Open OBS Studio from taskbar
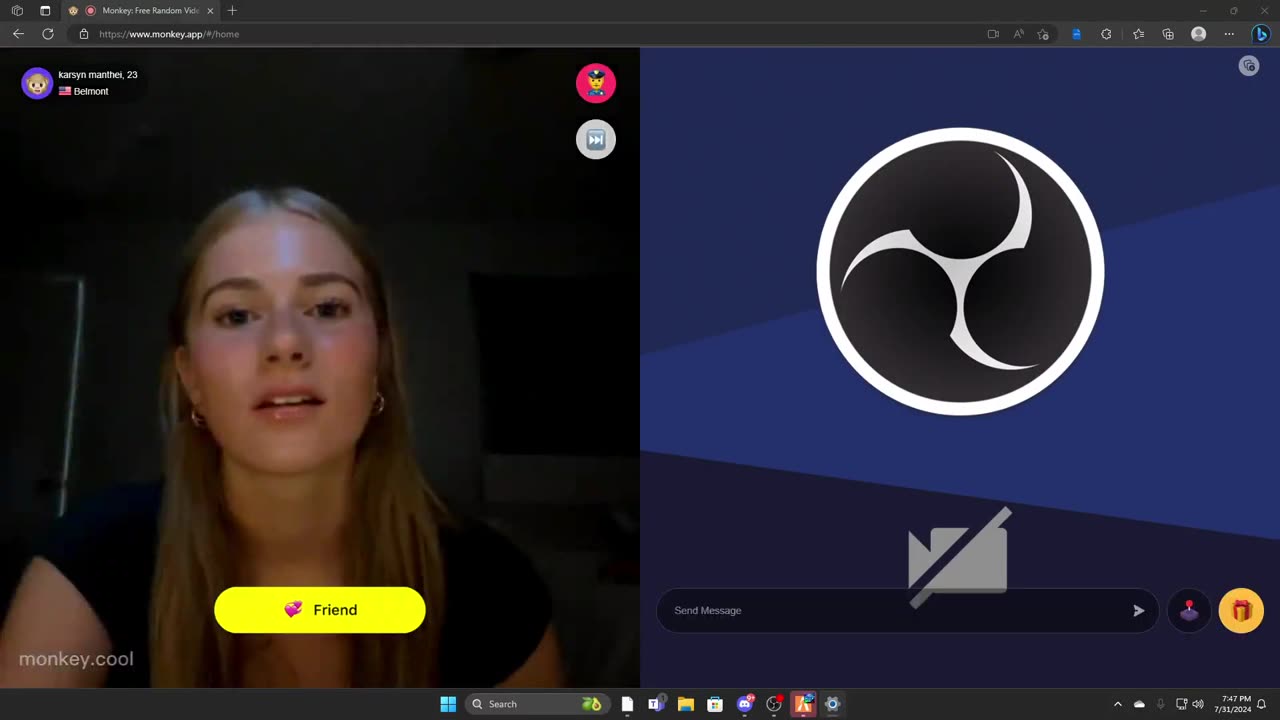The height and width of the screenshot is (720, 1280). pyautogui.click(x=774, y=704)
